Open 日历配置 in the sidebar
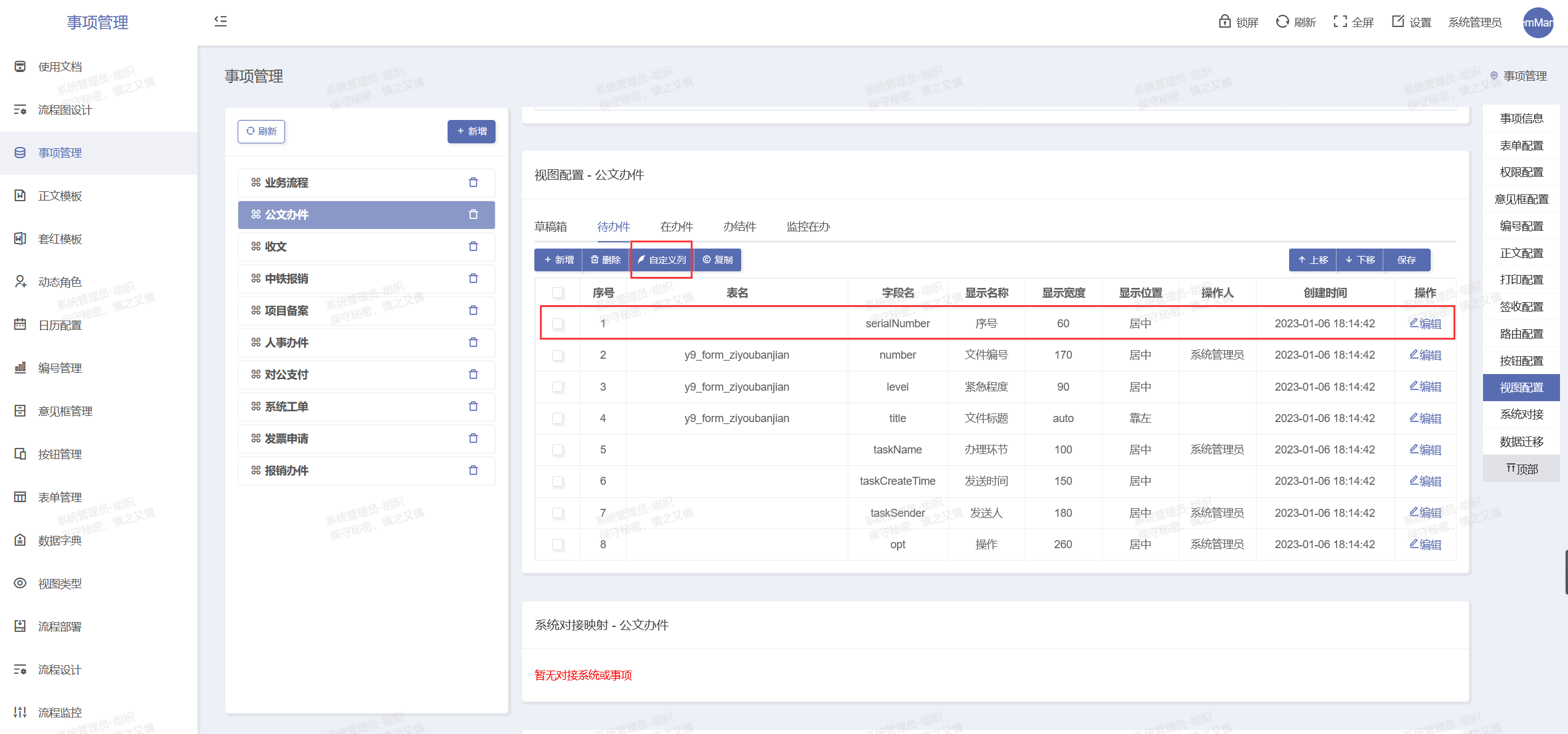Image resolution: width=1568 pixels, height=734 pixels. pos(60,325)
